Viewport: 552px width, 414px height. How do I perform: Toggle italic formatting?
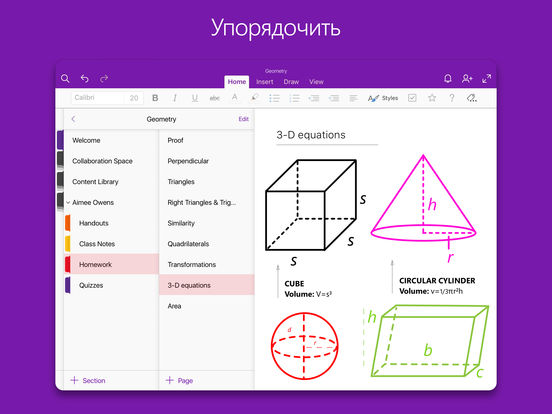click(x=175, y=98)
